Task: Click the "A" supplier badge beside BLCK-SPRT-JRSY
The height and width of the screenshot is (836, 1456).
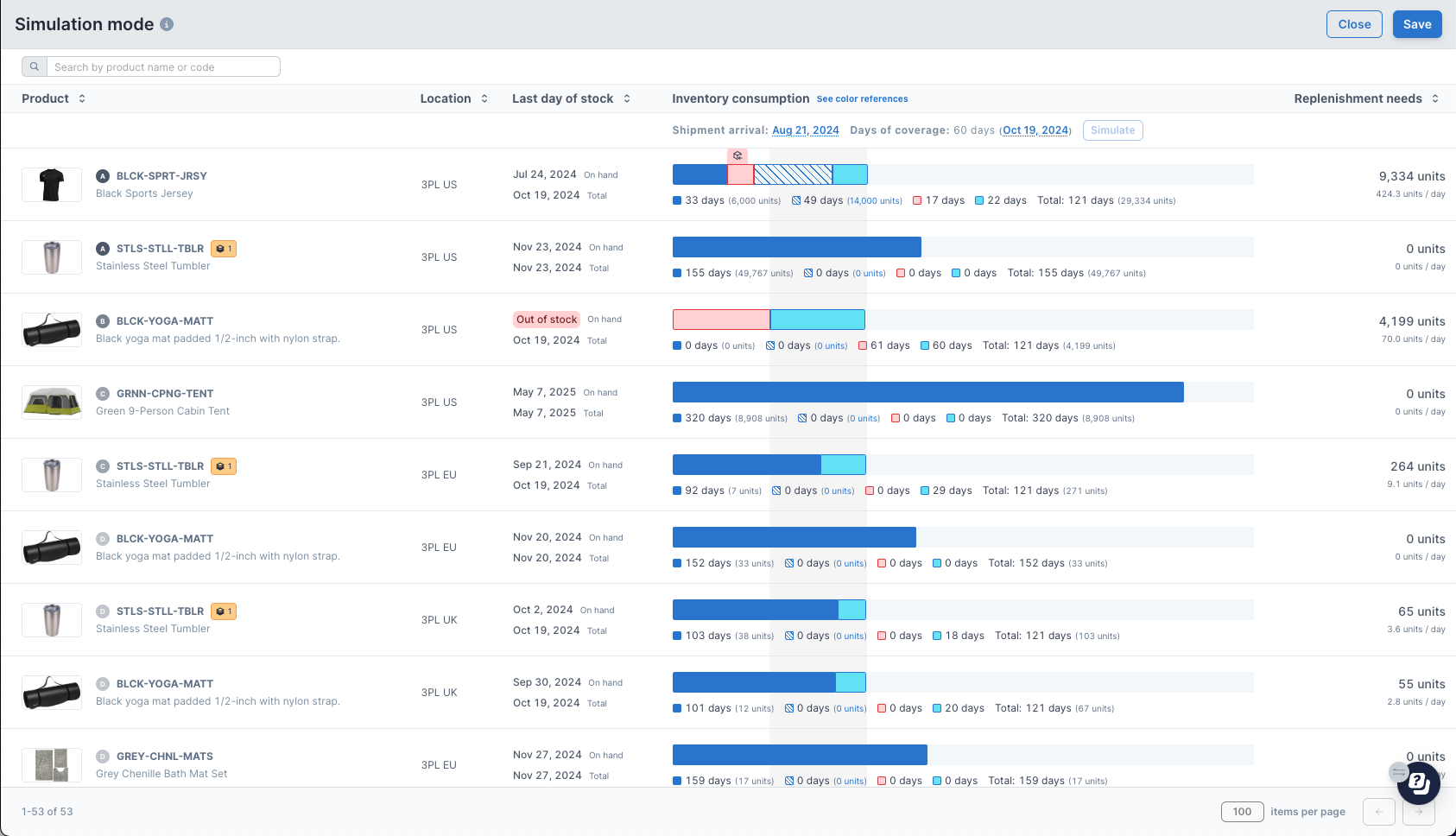Action: [103, 175]
